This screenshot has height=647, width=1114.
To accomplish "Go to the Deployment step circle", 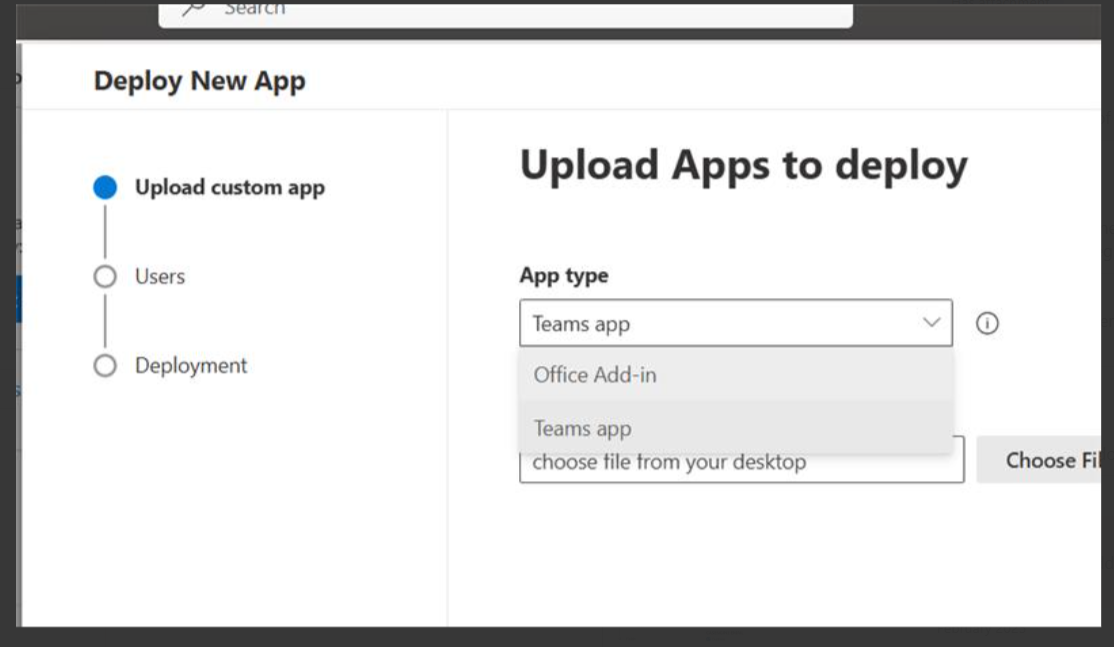I will [x=105, y=366].
